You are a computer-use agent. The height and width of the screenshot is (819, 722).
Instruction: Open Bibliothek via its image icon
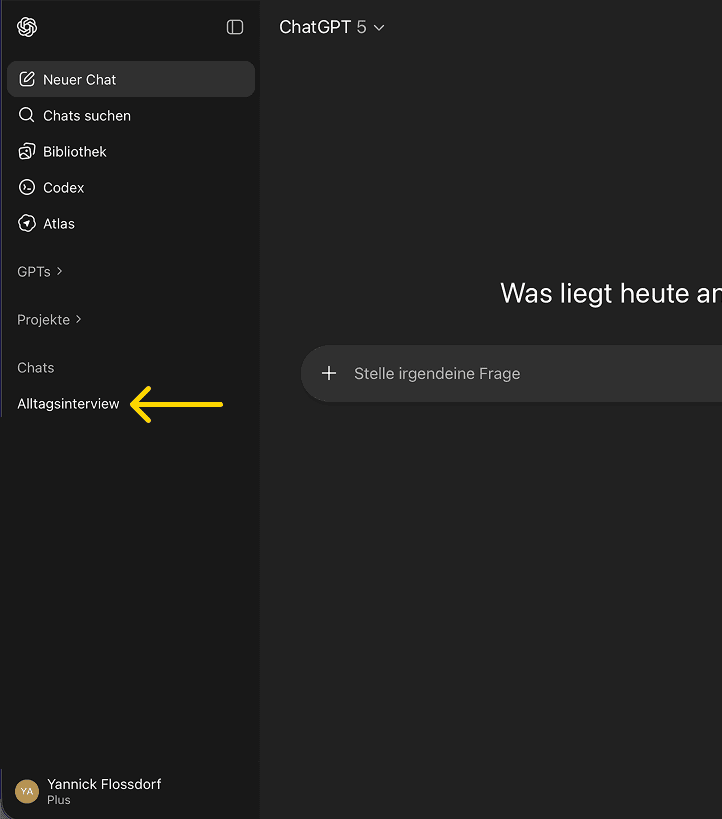pos(27,151)
